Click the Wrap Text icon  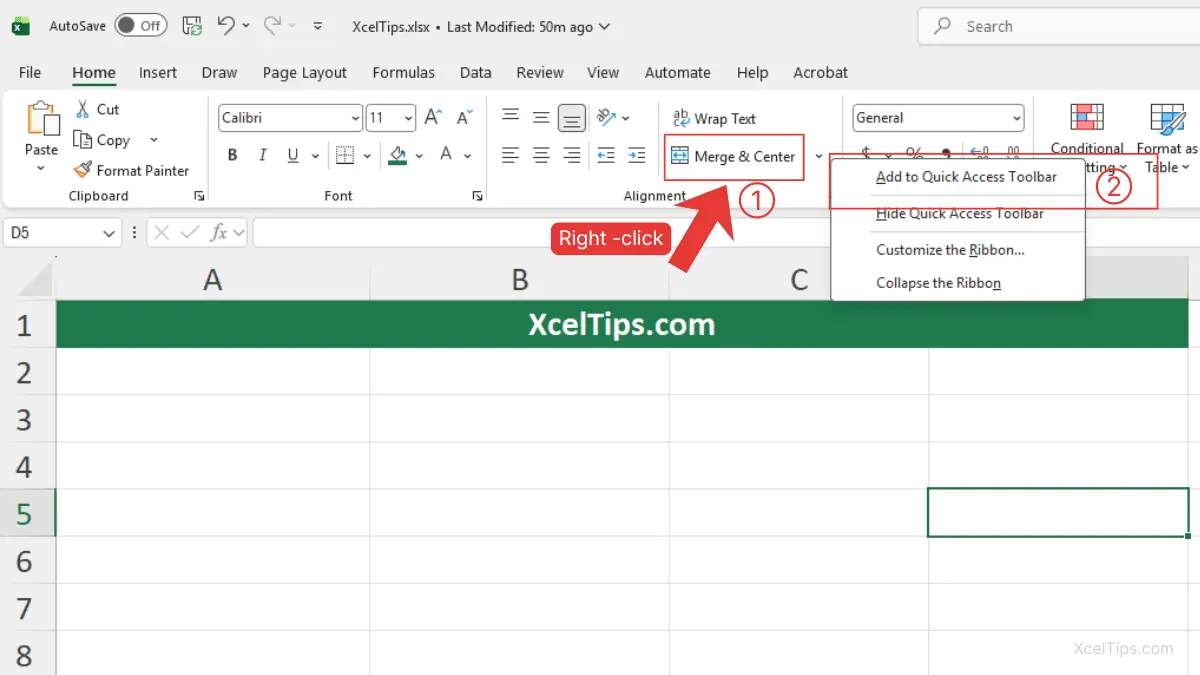tap(716, 118)
